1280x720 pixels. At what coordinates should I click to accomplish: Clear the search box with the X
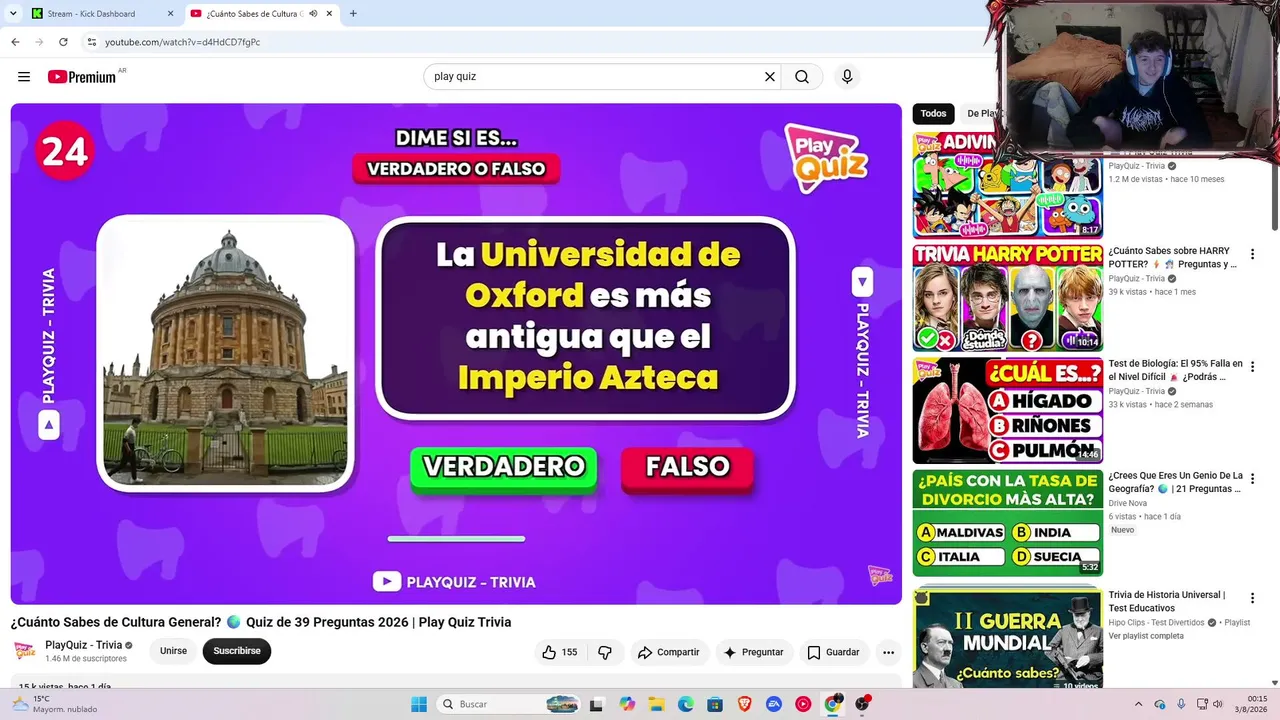(770, 77)
